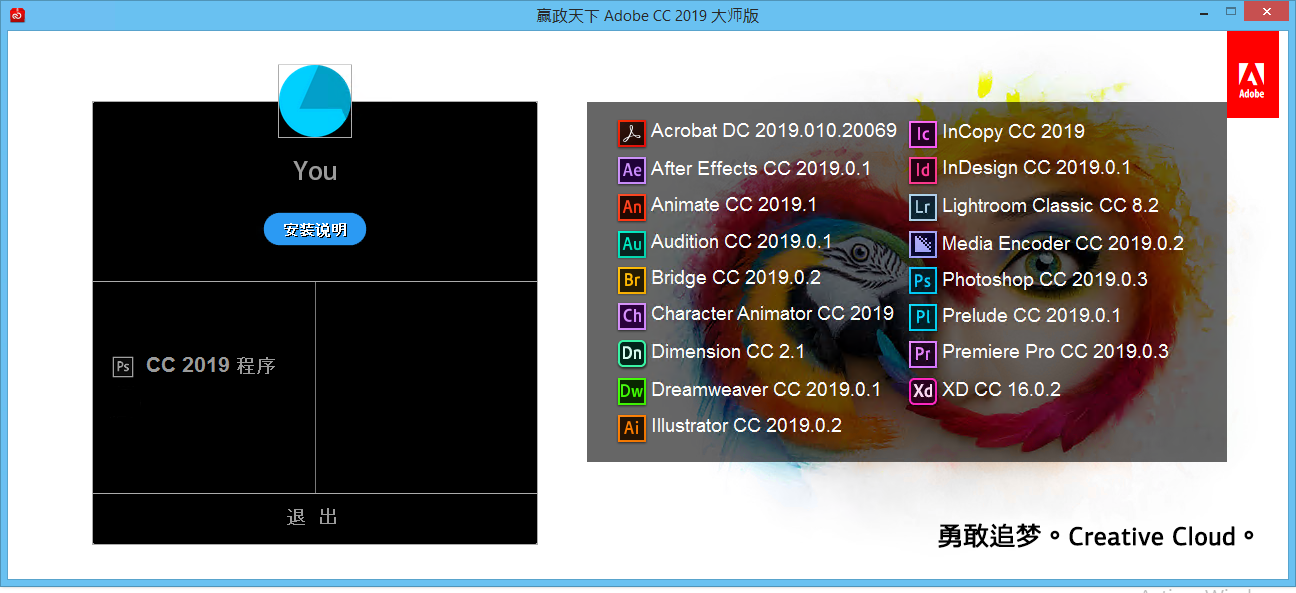Click the small Ps icon beside CC 2019 程序
The width and height of the screenshot is (1296, 593).
point(123,367)
